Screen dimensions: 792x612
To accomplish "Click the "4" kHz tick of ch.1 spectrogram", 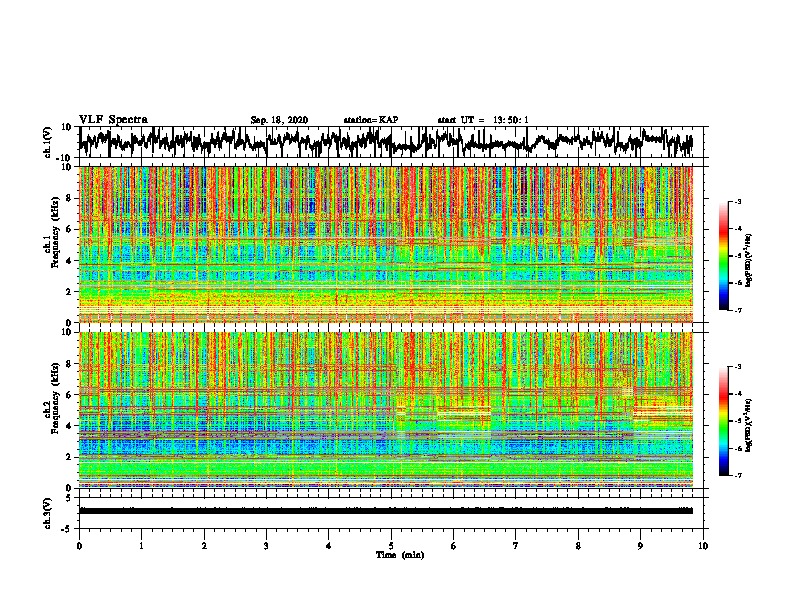I will (x=70, y=261).
